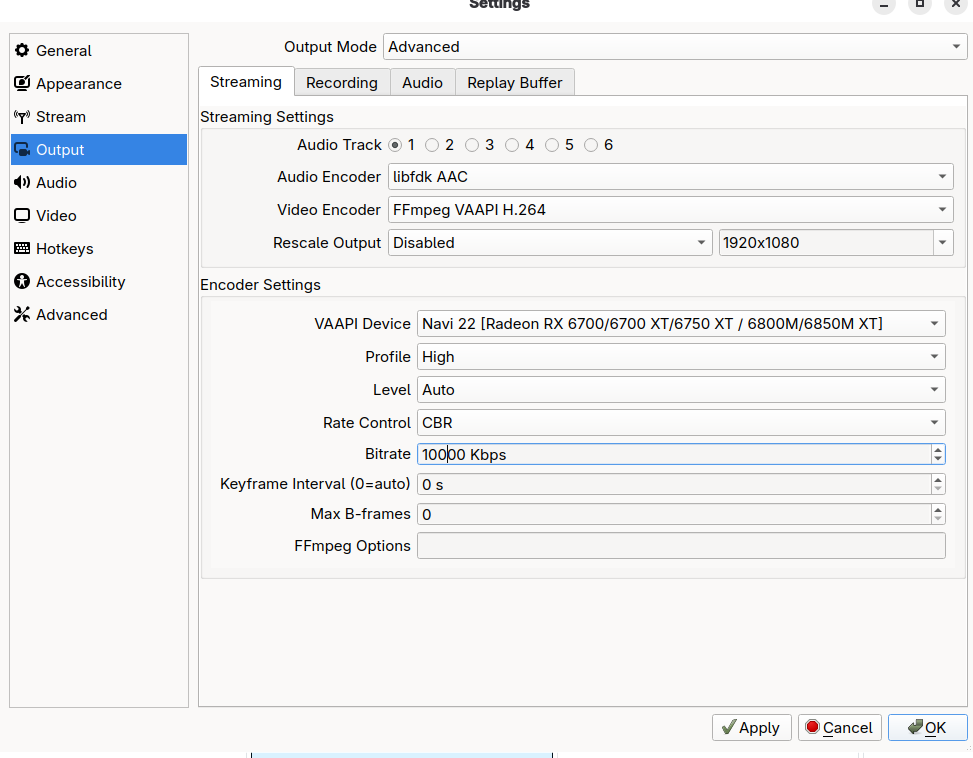Select Advanced tools icon in sidebar
Image resolution: width=973 pixels, height=758 pixels.
tap(22, 315)
